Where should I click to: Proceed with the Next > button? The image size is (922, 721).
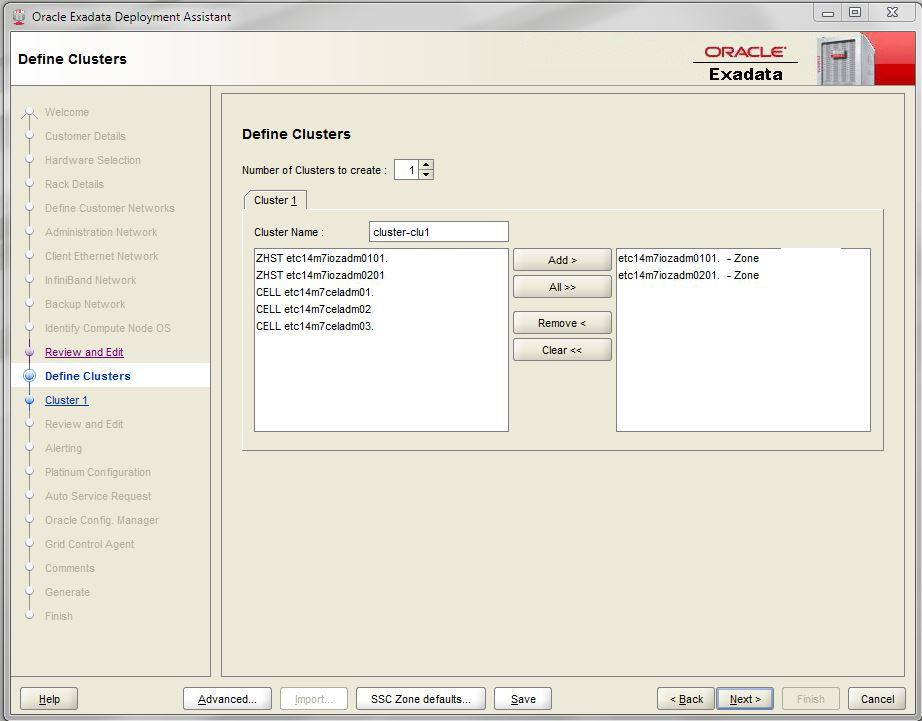744,699
